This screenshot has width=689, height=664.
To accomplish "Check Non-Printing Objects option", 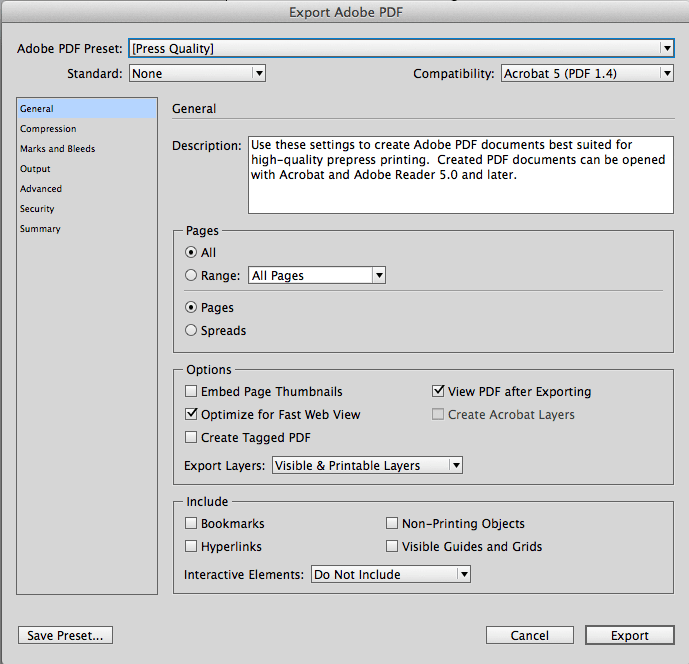I will 392,523.
